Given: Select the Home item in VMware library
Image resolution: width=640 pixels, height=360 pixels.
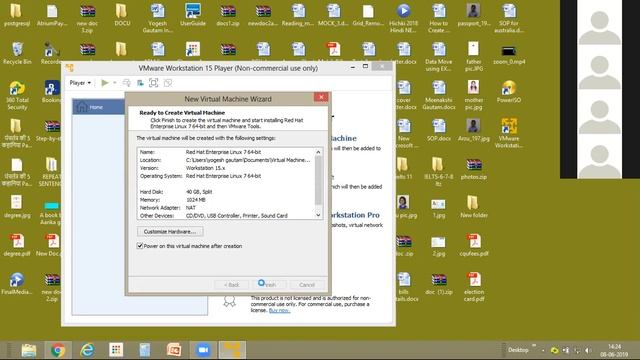Looking at the screenshot, I should [99, 107].
